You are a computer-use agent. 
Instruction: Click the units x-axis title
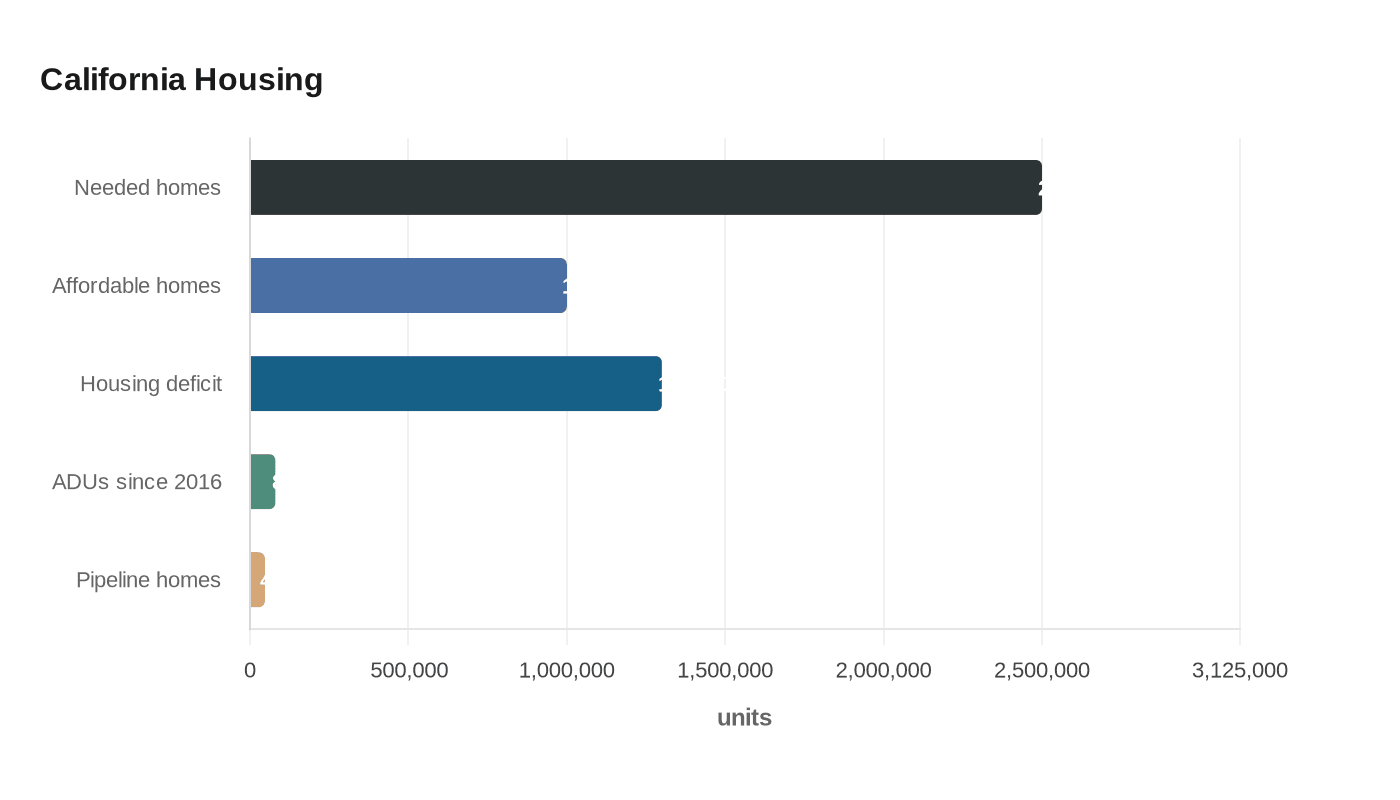[x=744, y=717]
